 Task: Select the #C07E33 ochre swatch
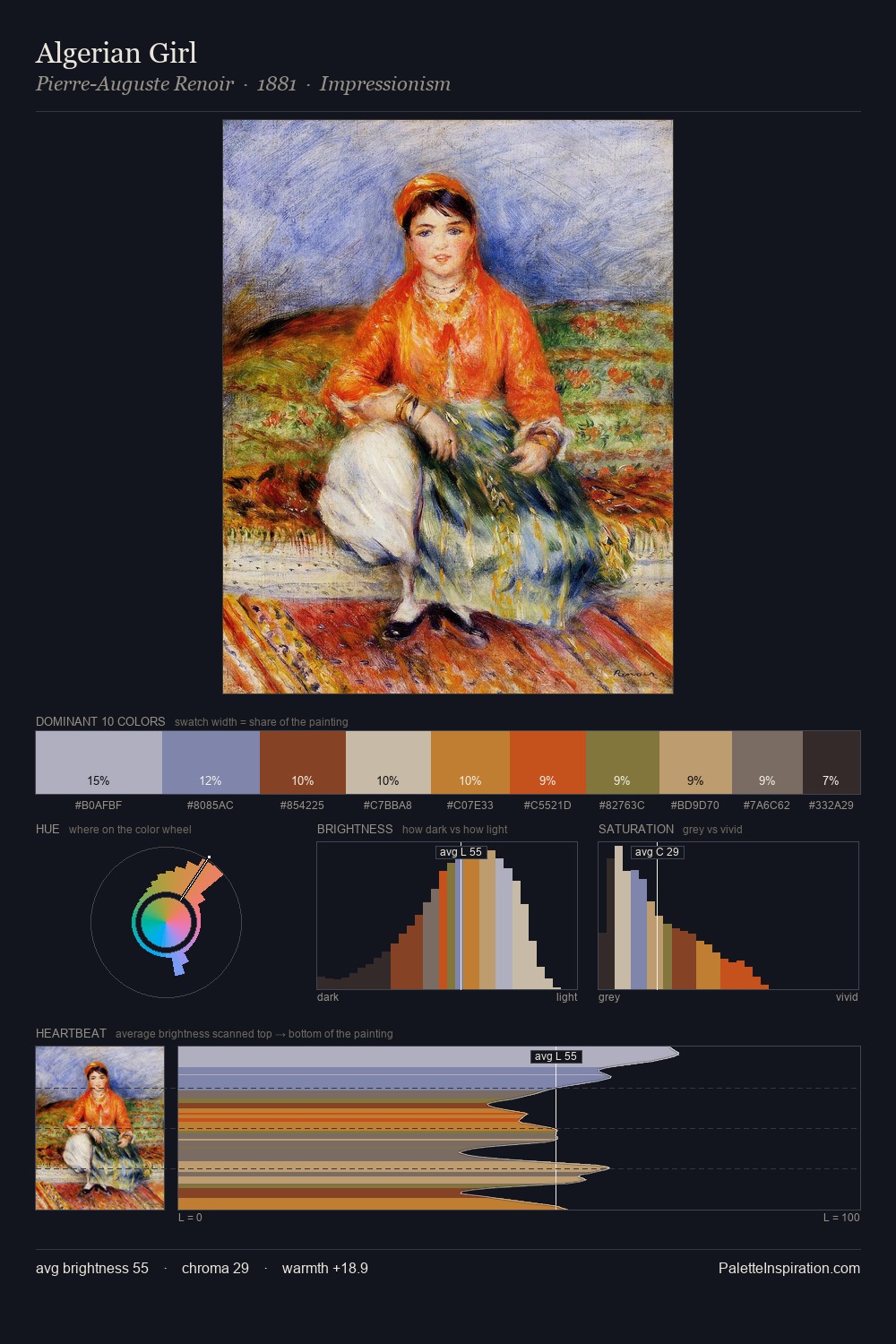click(470, 762)
